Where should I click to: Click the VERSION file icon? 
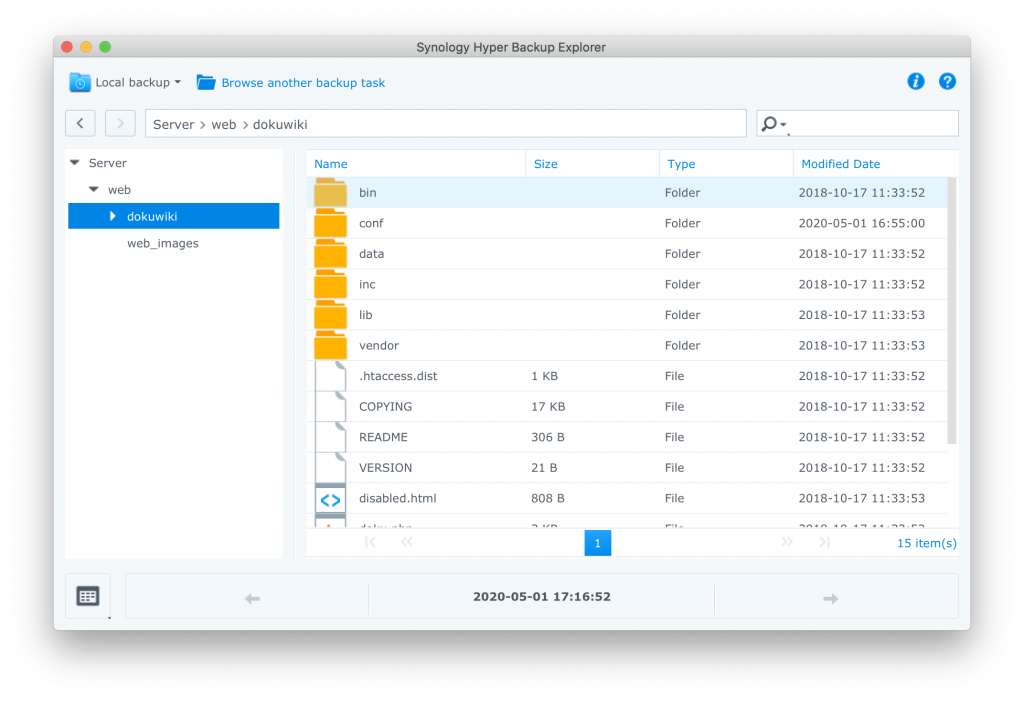[x=330, y=468]
